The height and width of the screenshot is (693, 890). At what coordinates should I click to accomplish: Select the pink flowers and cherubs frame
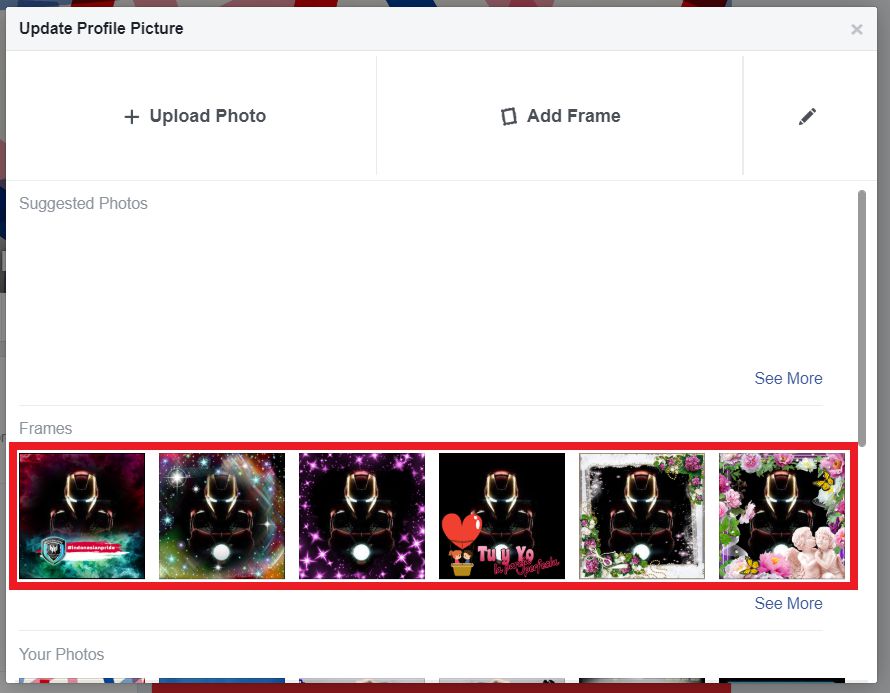click(x=782, y=516)
